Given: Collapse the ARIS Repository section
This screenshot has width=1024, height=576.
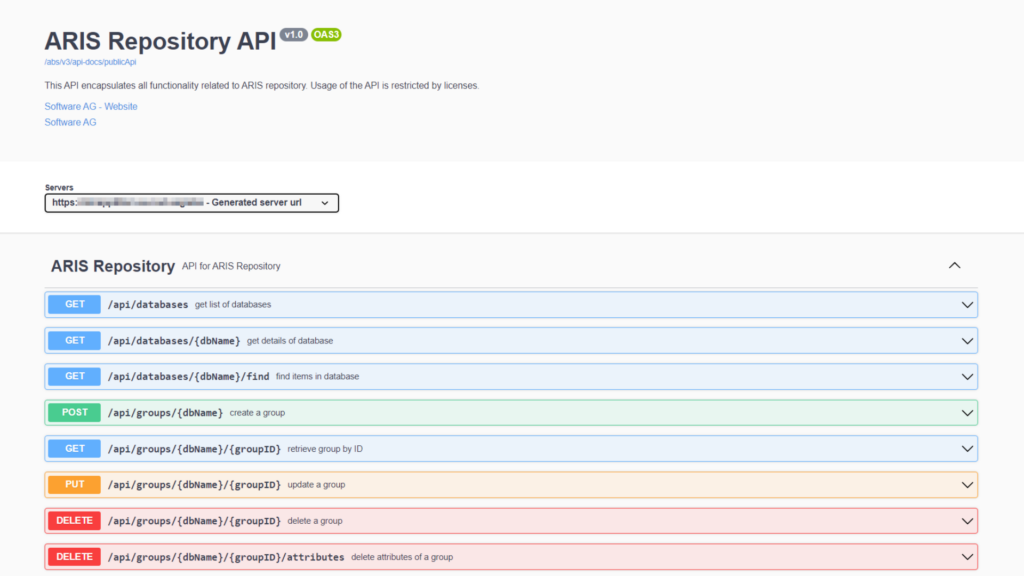Looking at the screenshot, I should (x=954, y=266).
